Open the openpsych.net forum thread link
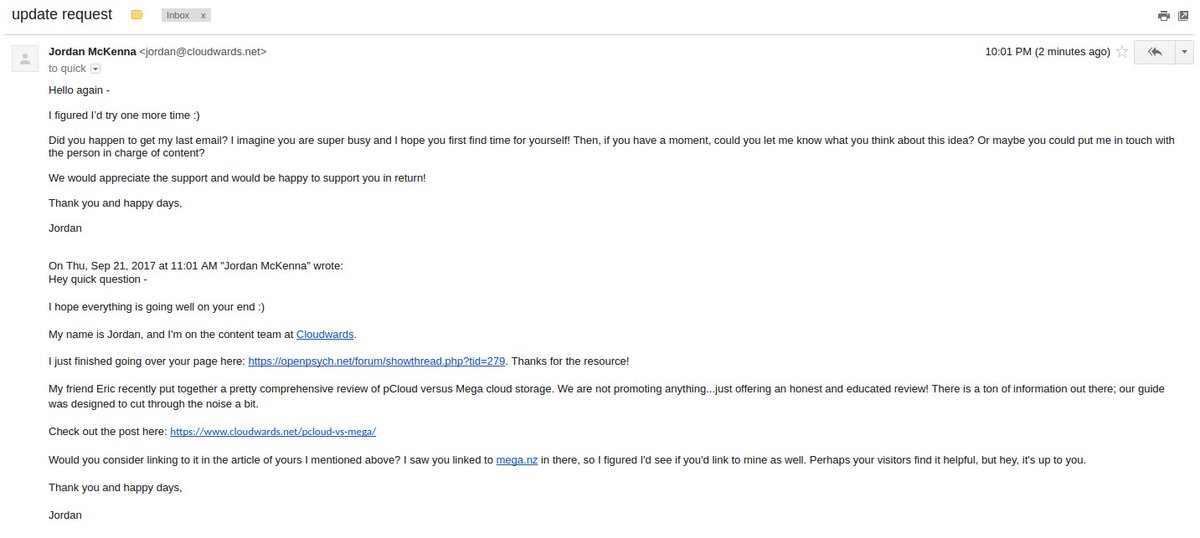The width and height of the screenshot is (1200, 538). tap(377, 361)
